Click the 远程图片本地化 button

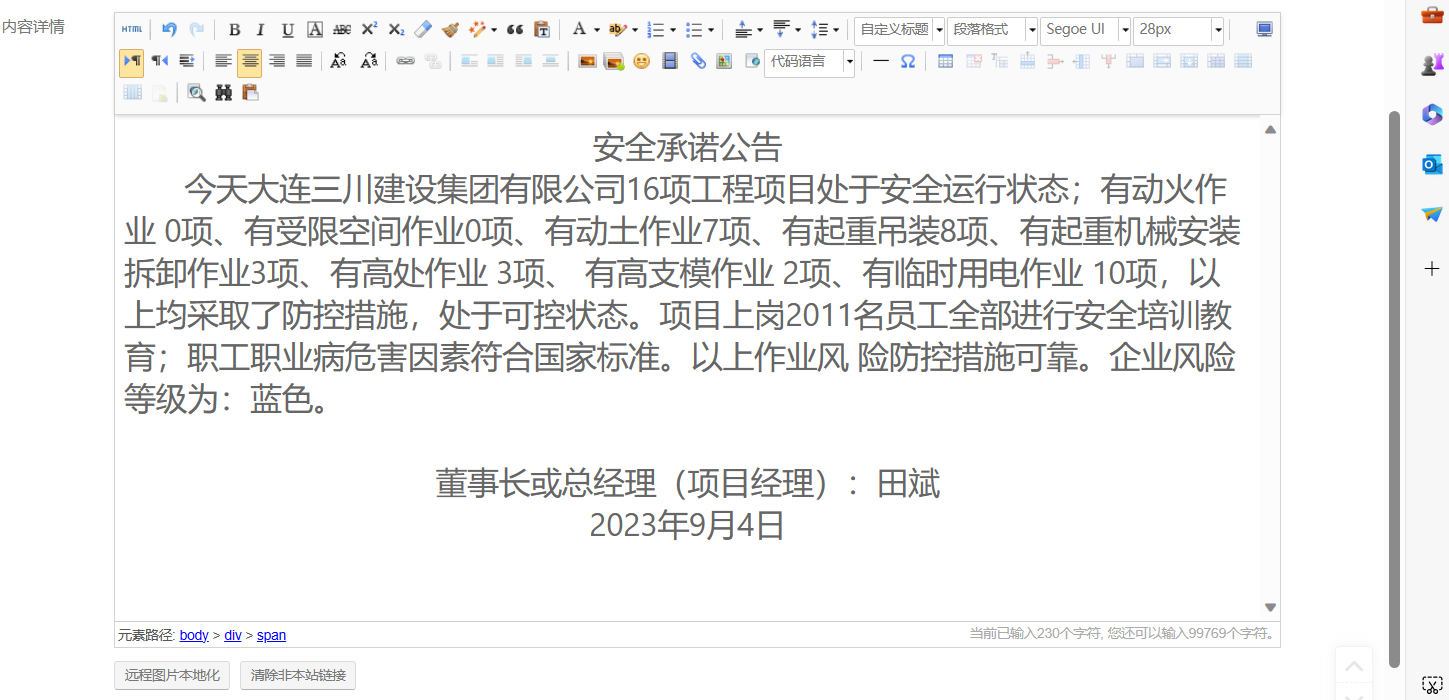tap(172, 676)
